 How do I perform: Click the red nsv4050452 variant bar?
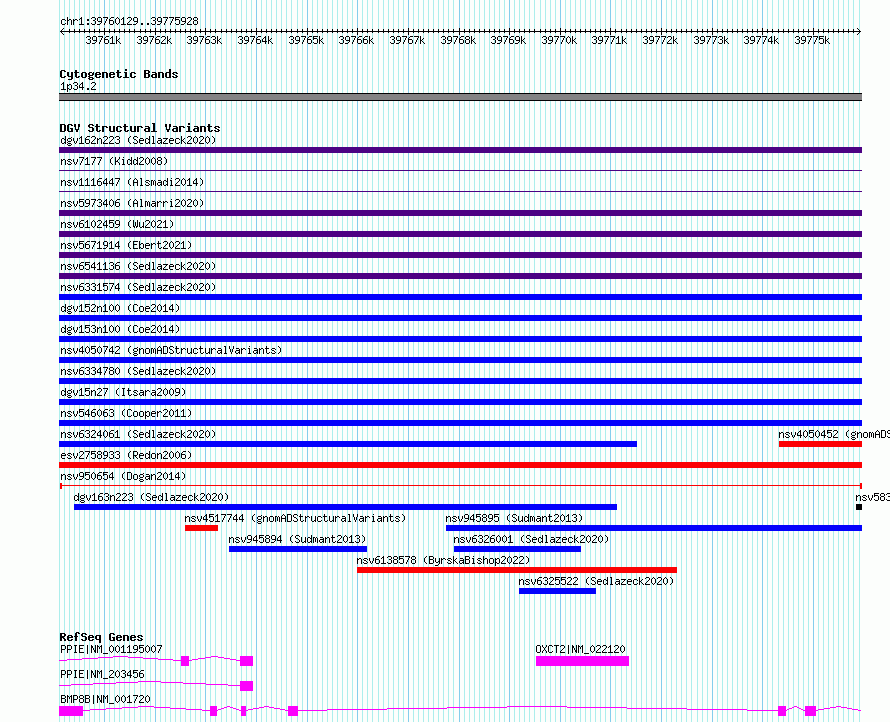[x=820, y=444]
